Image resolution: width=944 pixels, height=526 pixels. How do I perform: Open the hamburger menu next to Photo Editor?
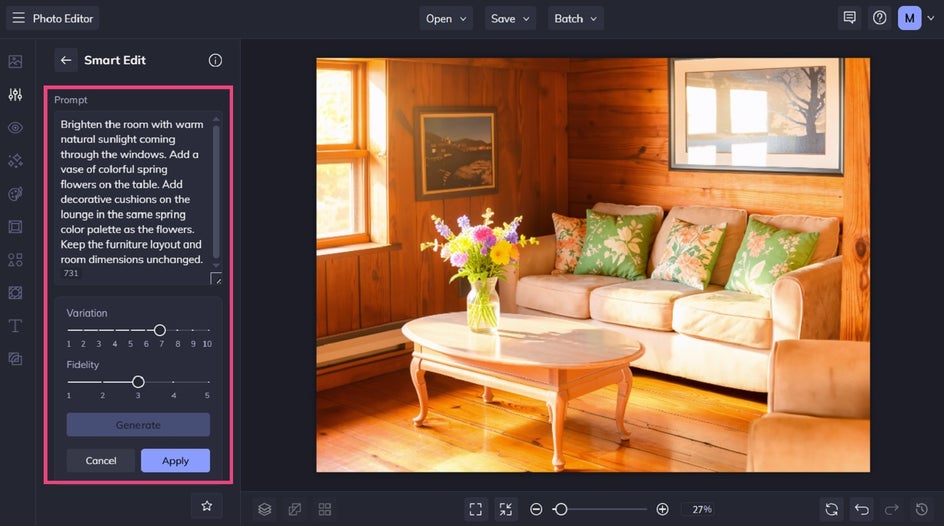[19, 18]
